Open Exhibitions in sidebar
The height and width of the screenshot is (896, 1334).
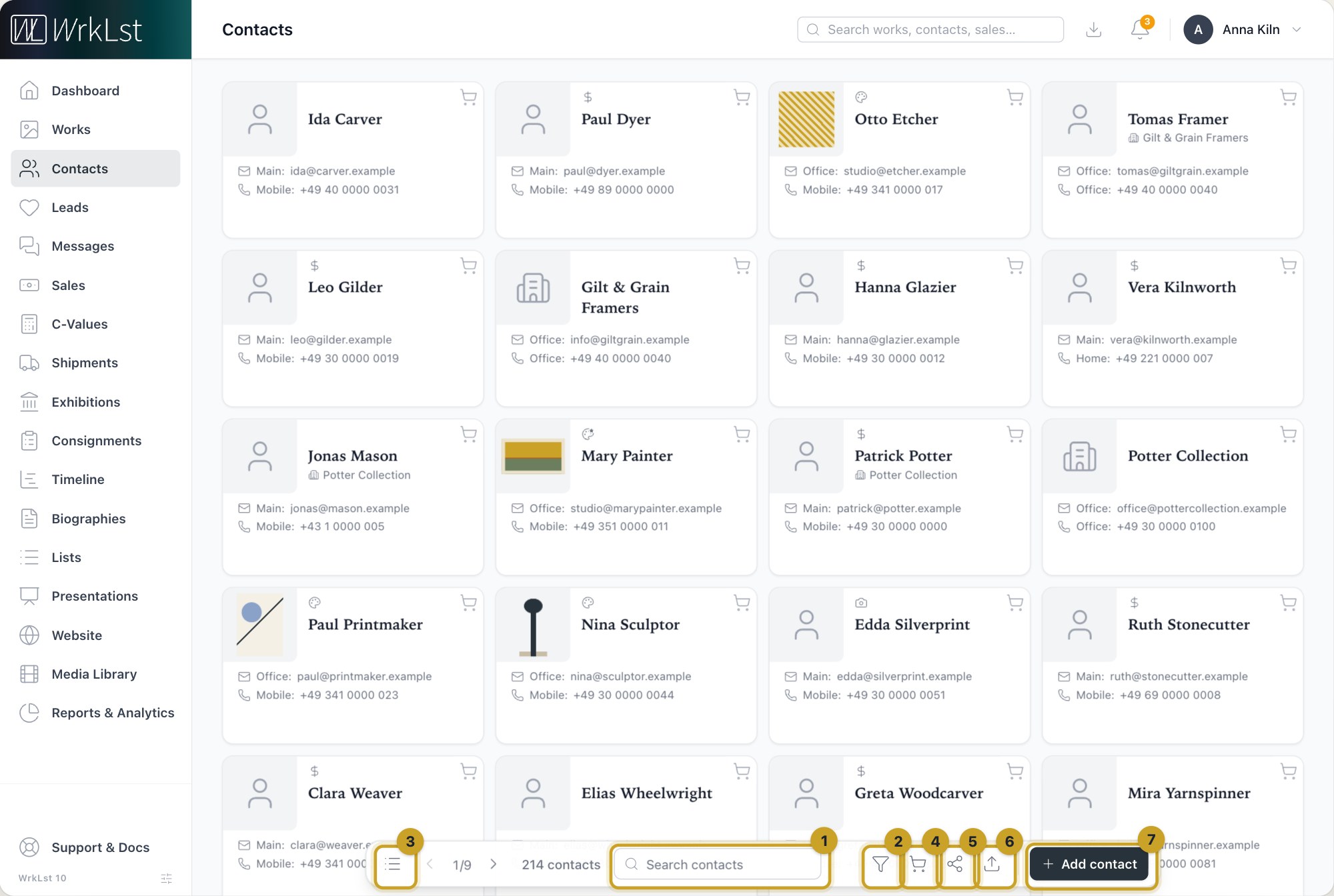click(x=95, y=402)
